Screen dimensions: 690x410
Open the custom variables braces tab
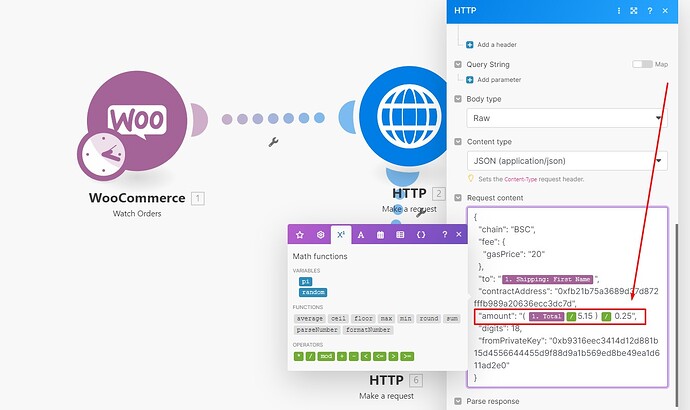pos(421,235)
